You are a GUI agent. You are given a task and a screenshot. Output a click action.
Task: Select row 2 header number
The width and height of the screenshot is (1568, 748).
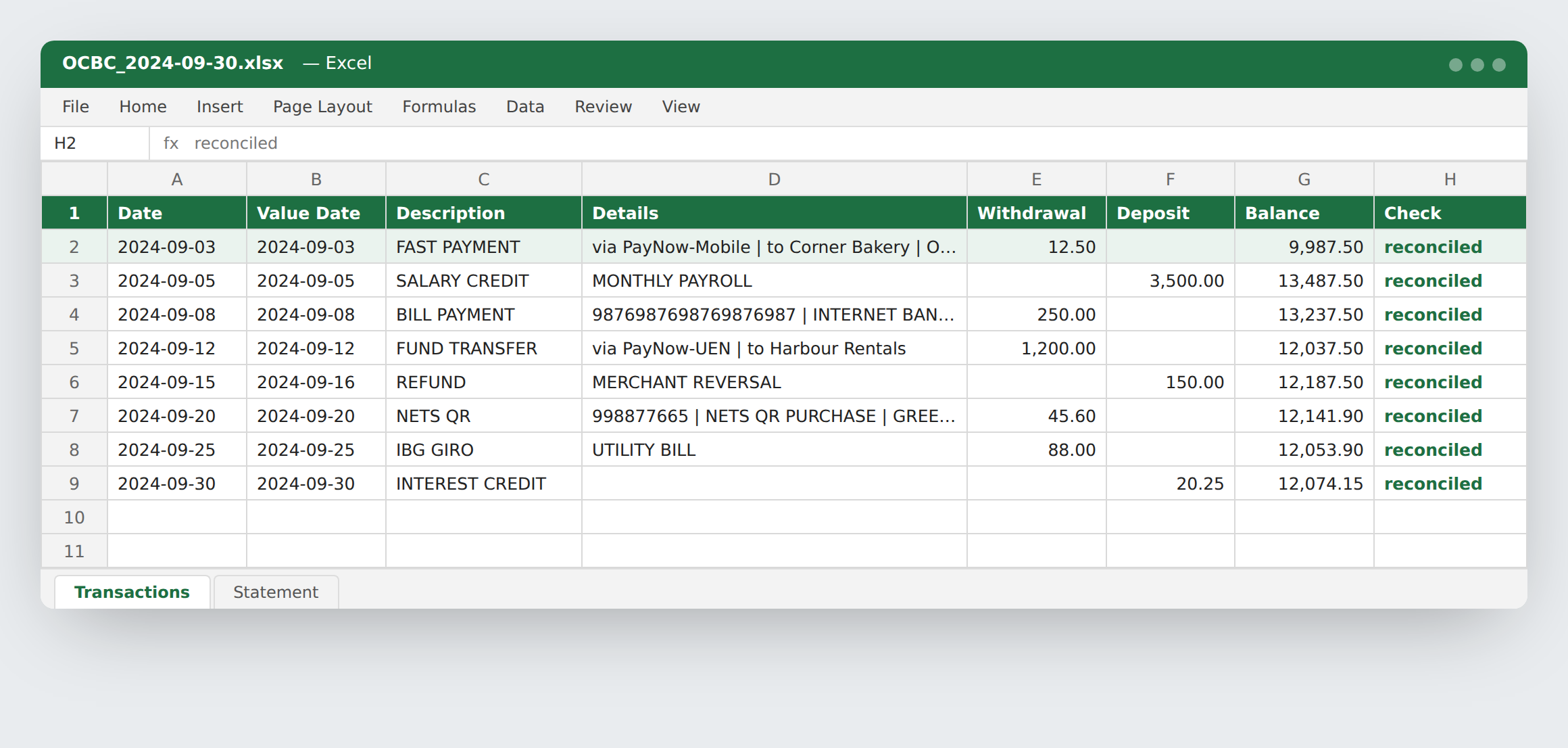coord(74,247)
